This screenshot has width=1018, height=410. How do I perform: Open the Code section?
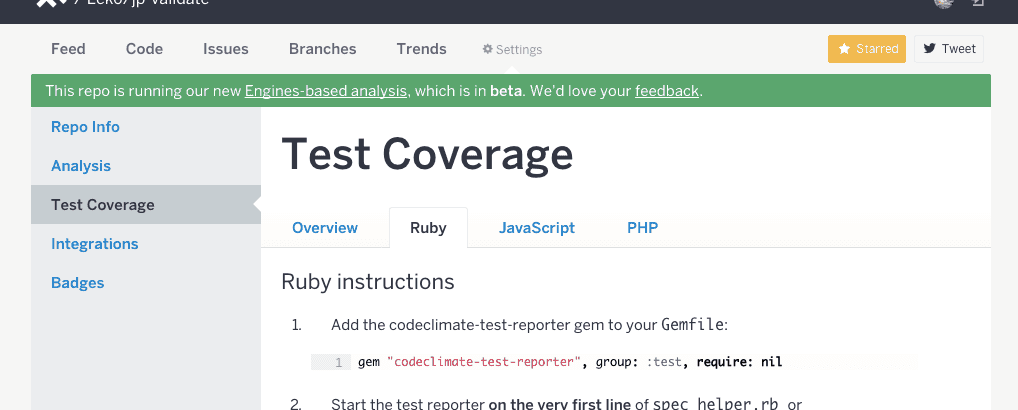point(144,48)
